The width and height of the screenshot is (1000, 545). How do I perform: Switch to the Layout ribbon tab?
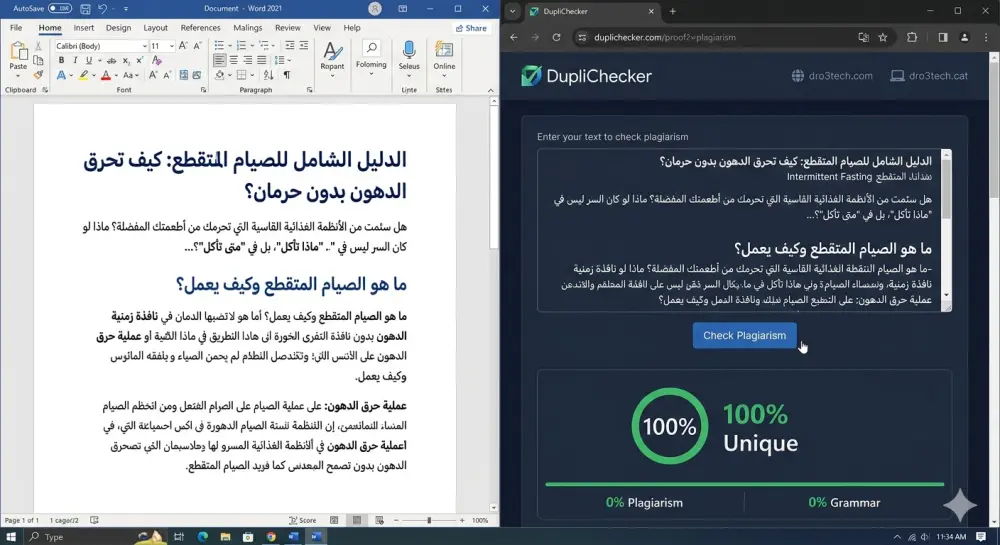156,28
